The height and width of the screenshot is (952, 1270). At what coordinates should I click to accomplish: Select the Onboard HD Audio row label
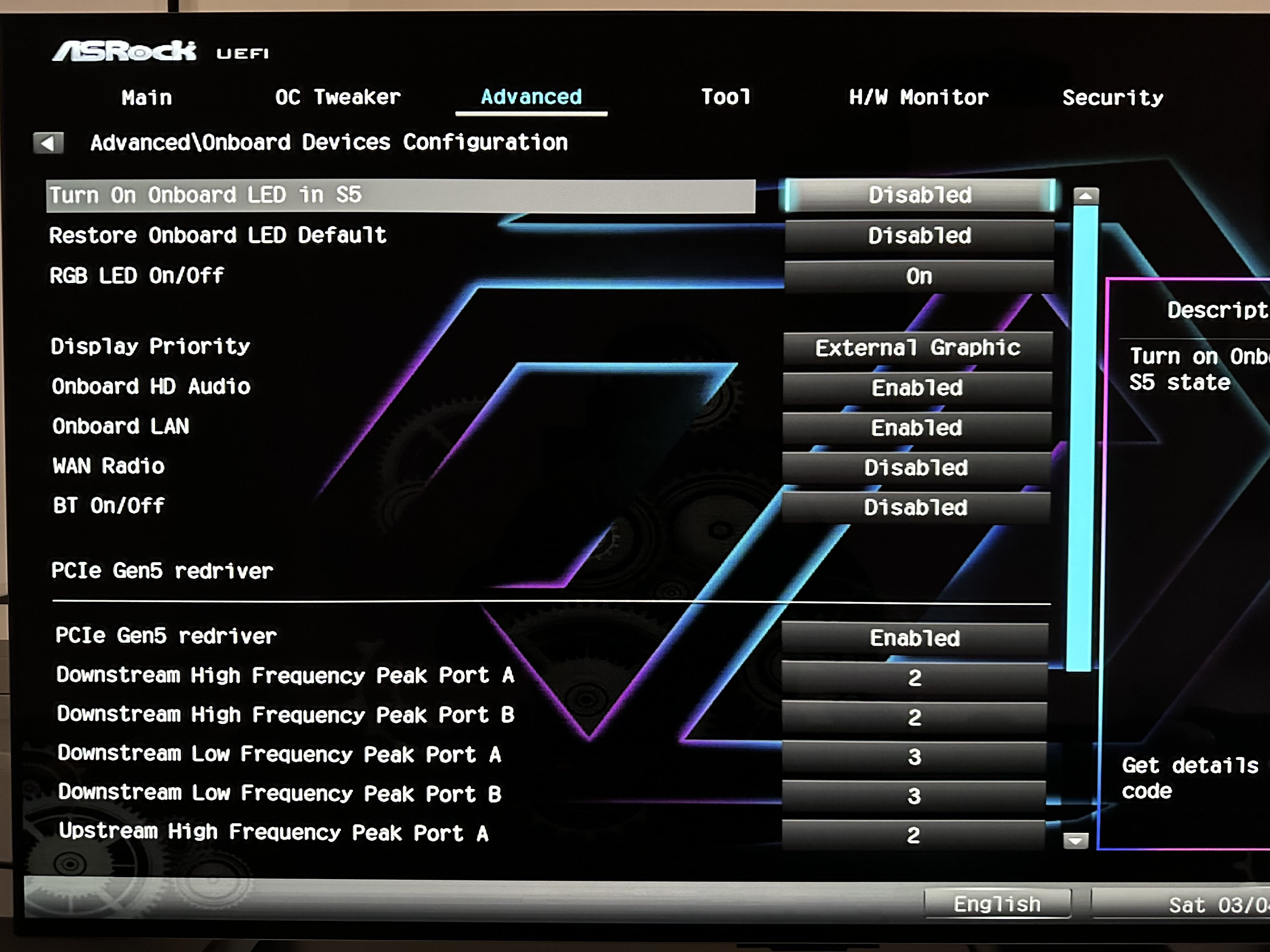tap(151, 386)
